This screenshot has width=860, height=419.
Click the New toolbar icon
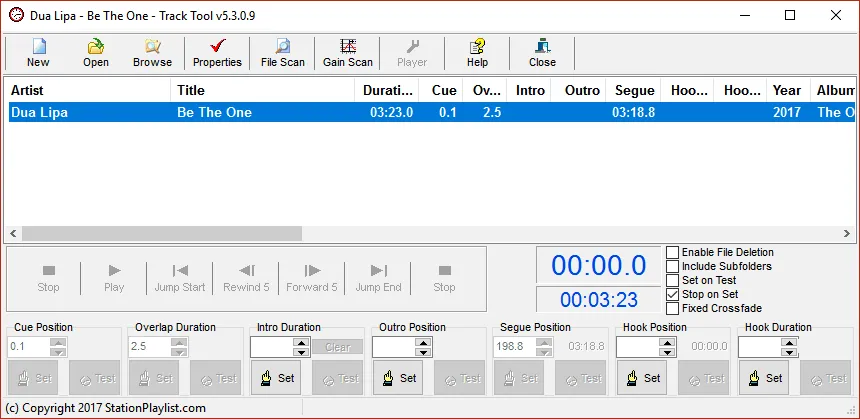(38, 53)
